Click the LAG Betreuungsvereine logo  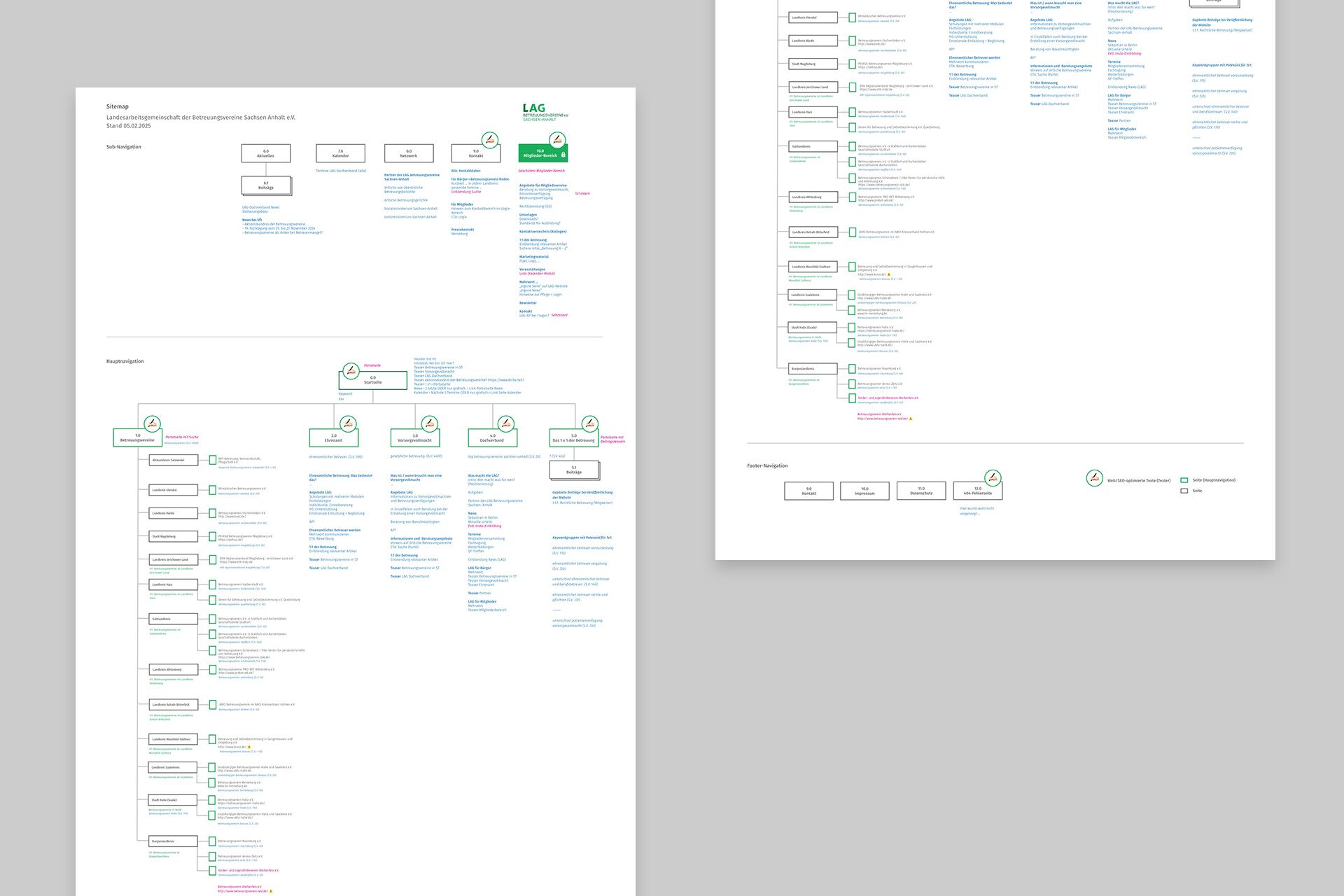click(x=545, y=113)
